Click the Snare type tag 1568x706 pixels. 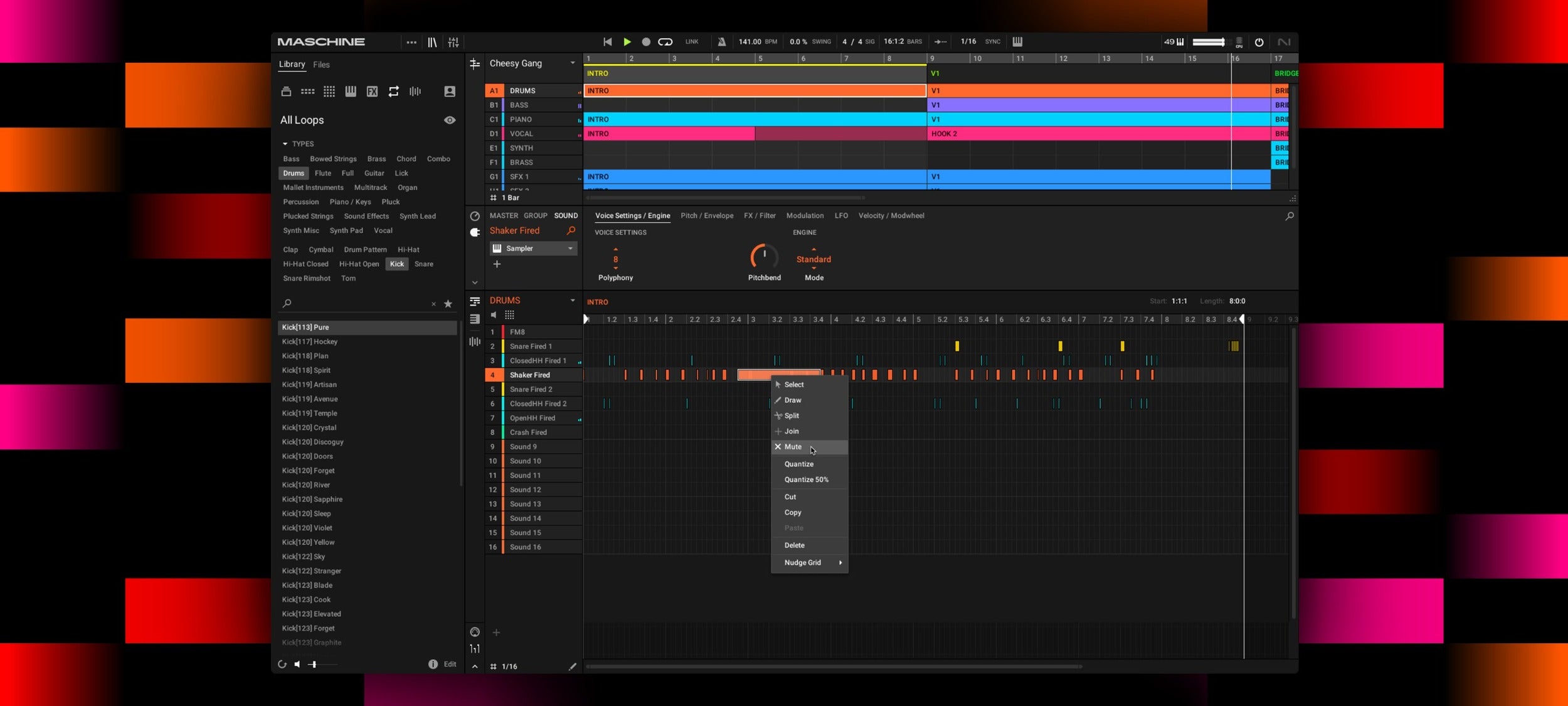click(423, 264)
